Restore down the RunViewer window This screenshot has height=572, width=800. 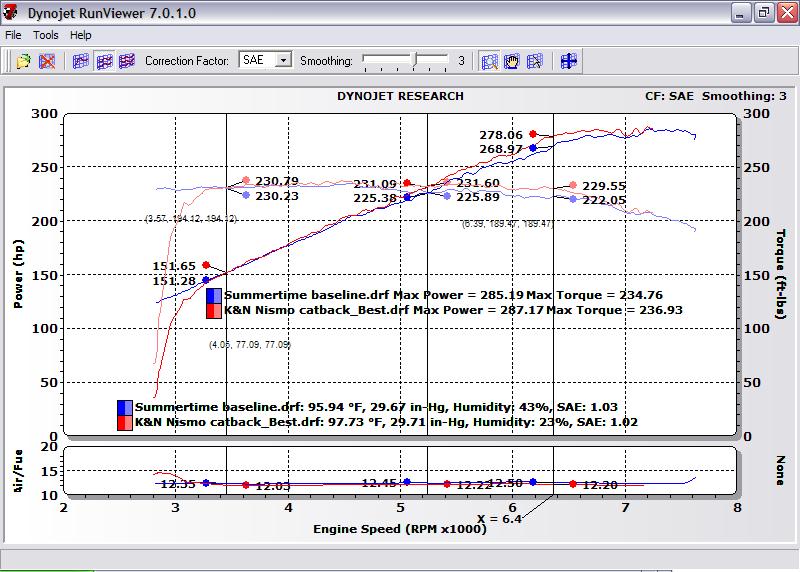coord(764,13)
